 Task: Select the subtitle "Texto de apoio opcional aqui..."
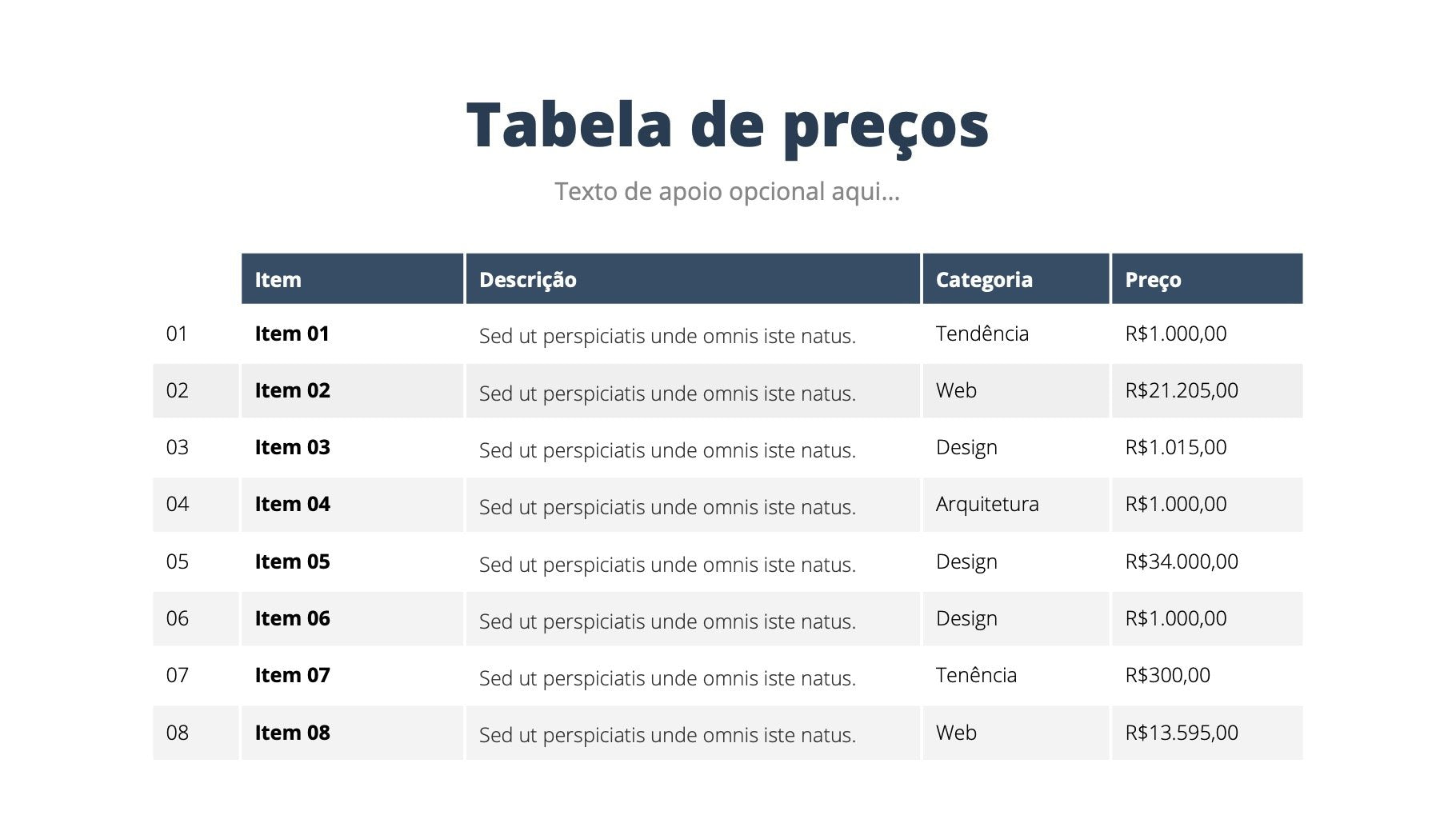coord(727,192)
